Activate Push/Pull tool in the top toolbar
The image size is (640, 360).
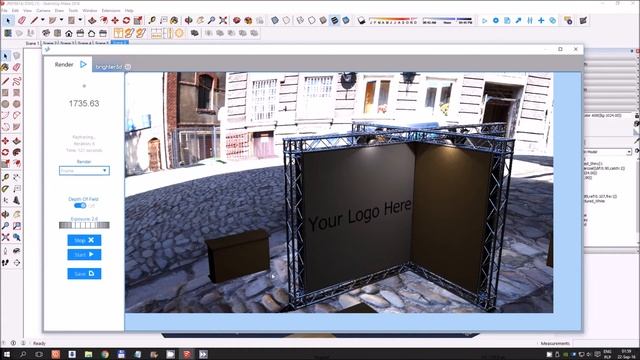(92, 20)
